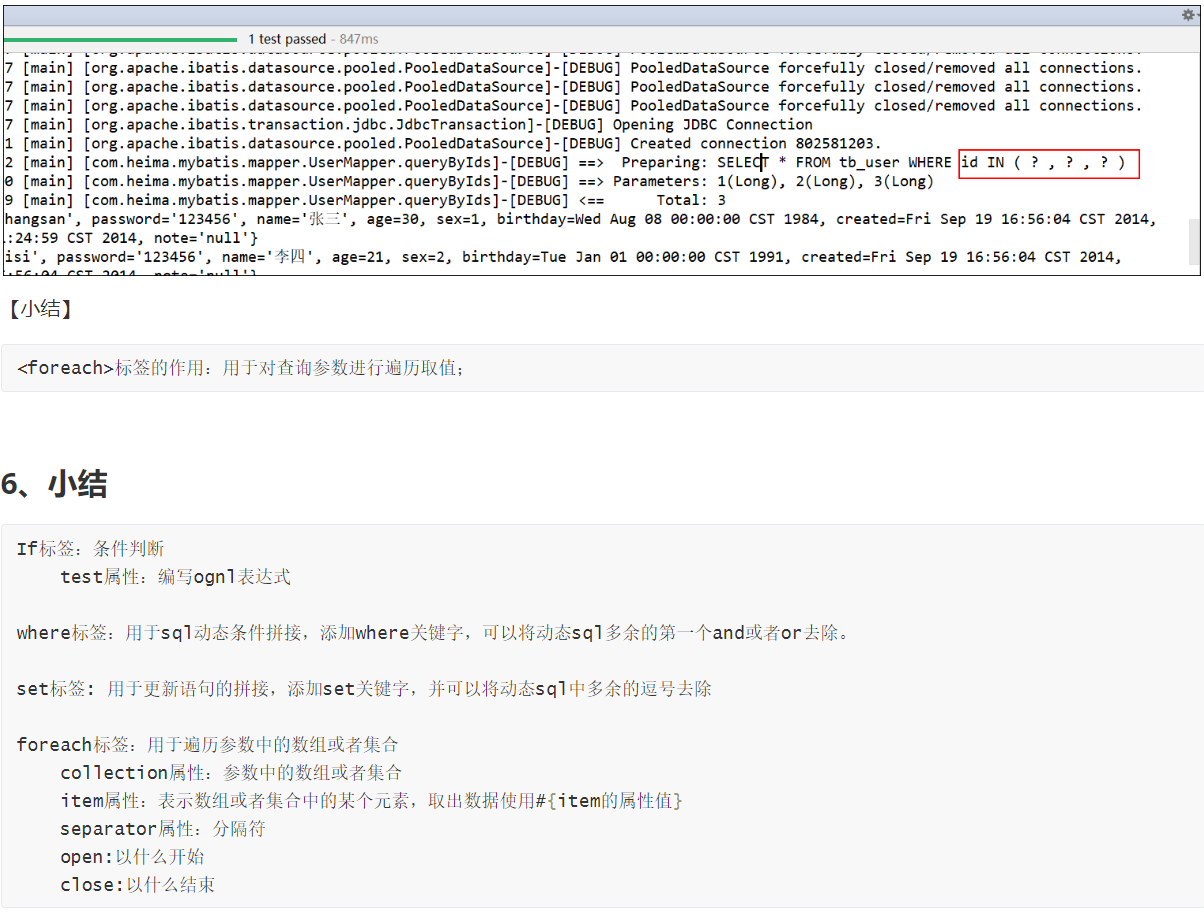
Task: Click the 'Total: 3' log line
Action: click(365, 201)
